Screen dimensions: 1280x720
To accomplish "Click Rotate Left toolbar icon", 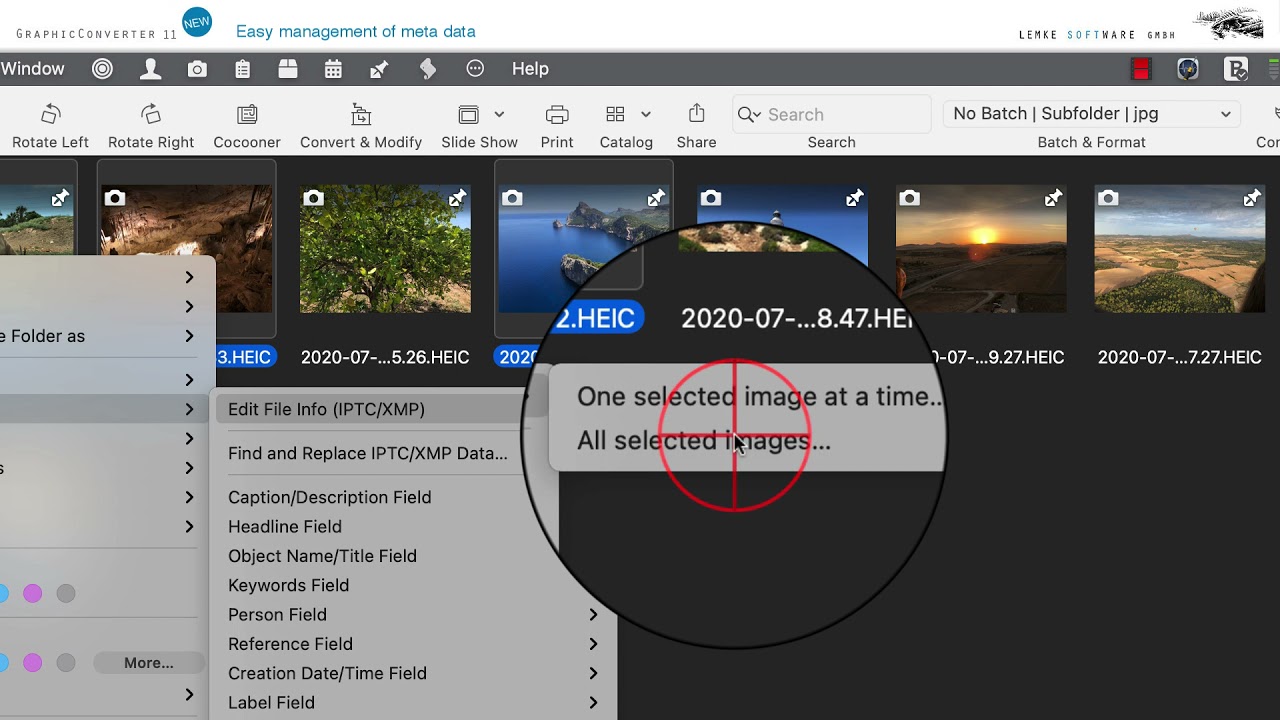I will pyautogui.click(x=51, y=114).
